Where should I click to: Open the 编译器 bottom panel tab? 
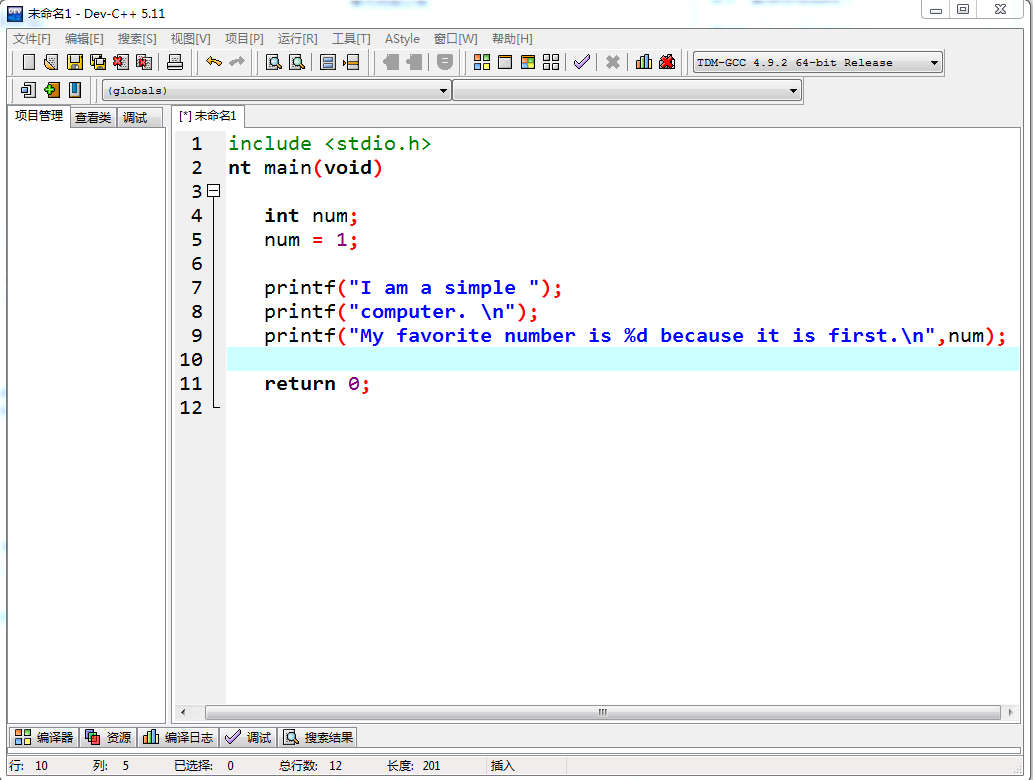44,737
